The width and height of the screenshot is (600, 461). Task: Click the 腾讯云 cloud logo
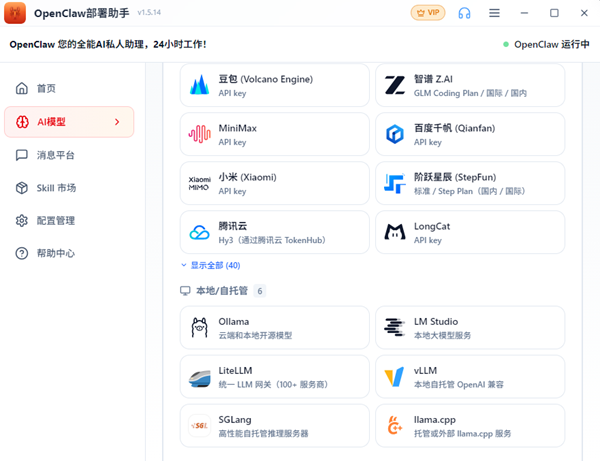199,232
